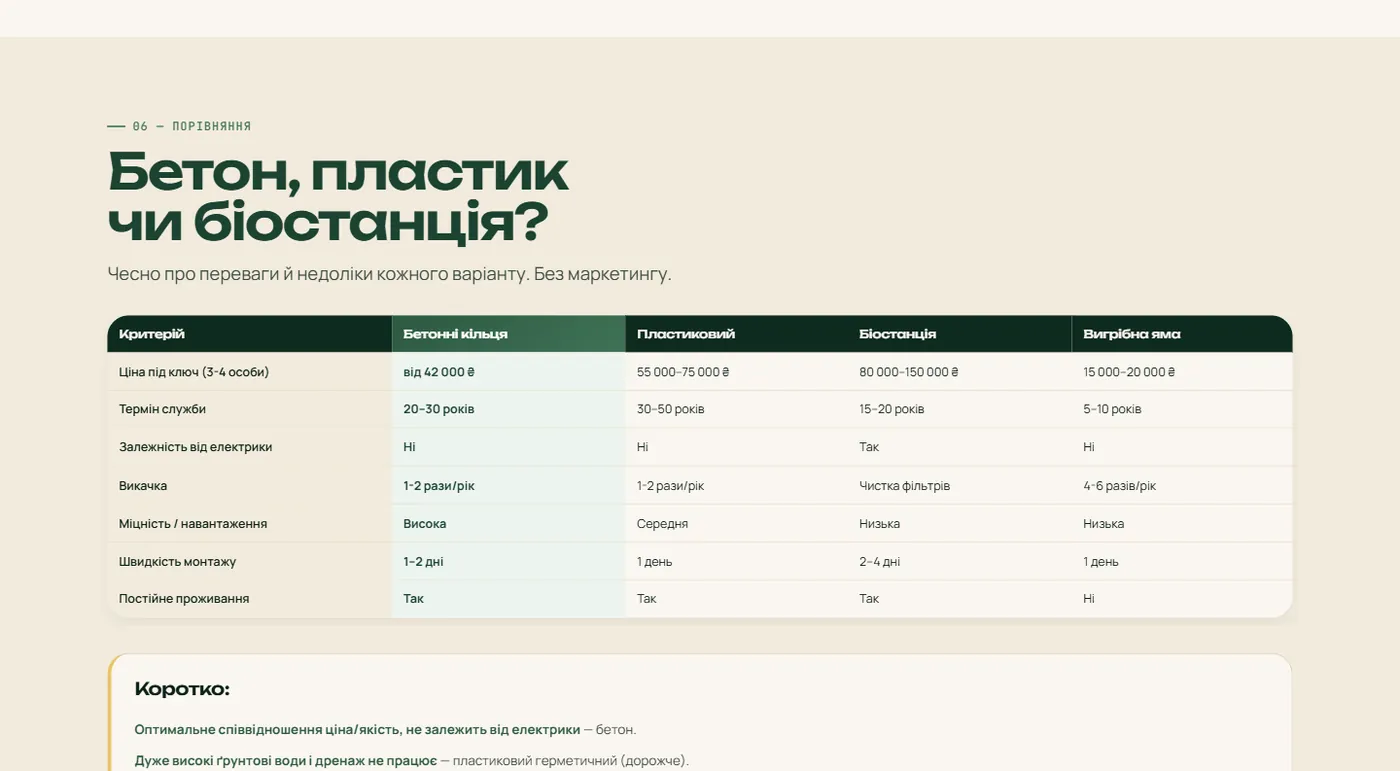The height and width of the screenshot is (771, 1400).
Task: Click "1-2 рази/рік" under Бетонні кільця
Action: pos(439,486)
